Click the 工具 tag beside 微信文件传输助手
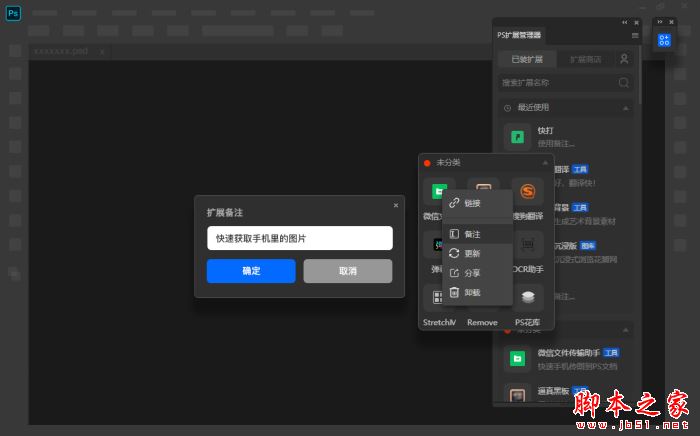 [x=611, y=353]
